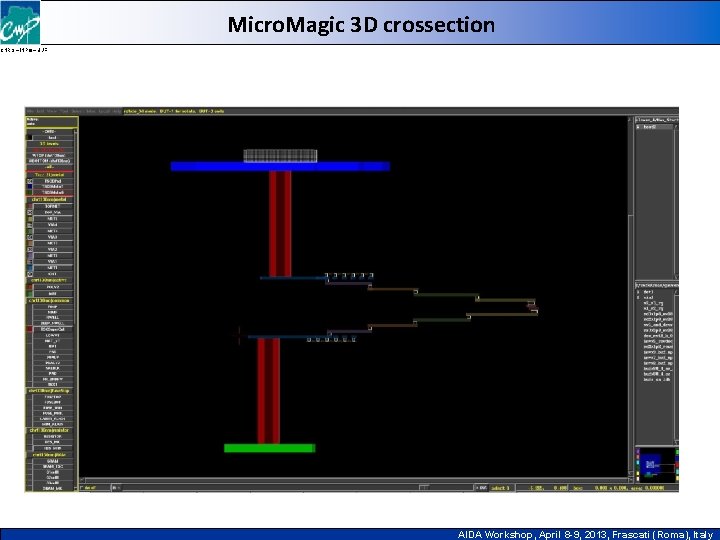Click the brown-red swatch beside POLY2

tap(30, 287)
